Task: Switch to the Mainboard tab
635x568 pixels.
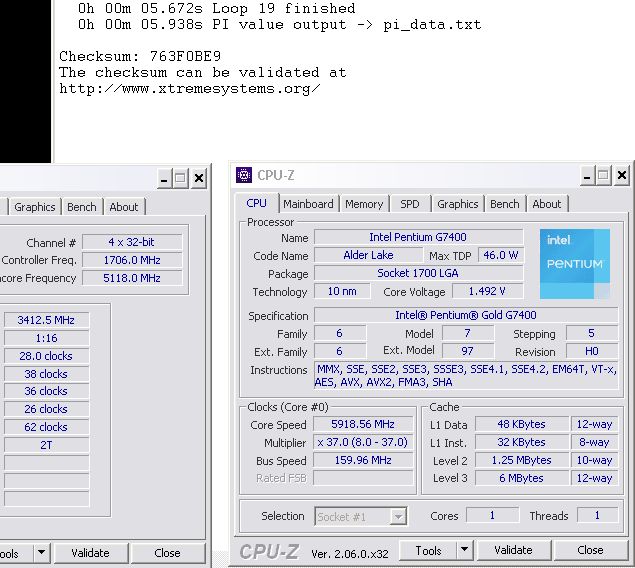Action: tap(308, 204)
